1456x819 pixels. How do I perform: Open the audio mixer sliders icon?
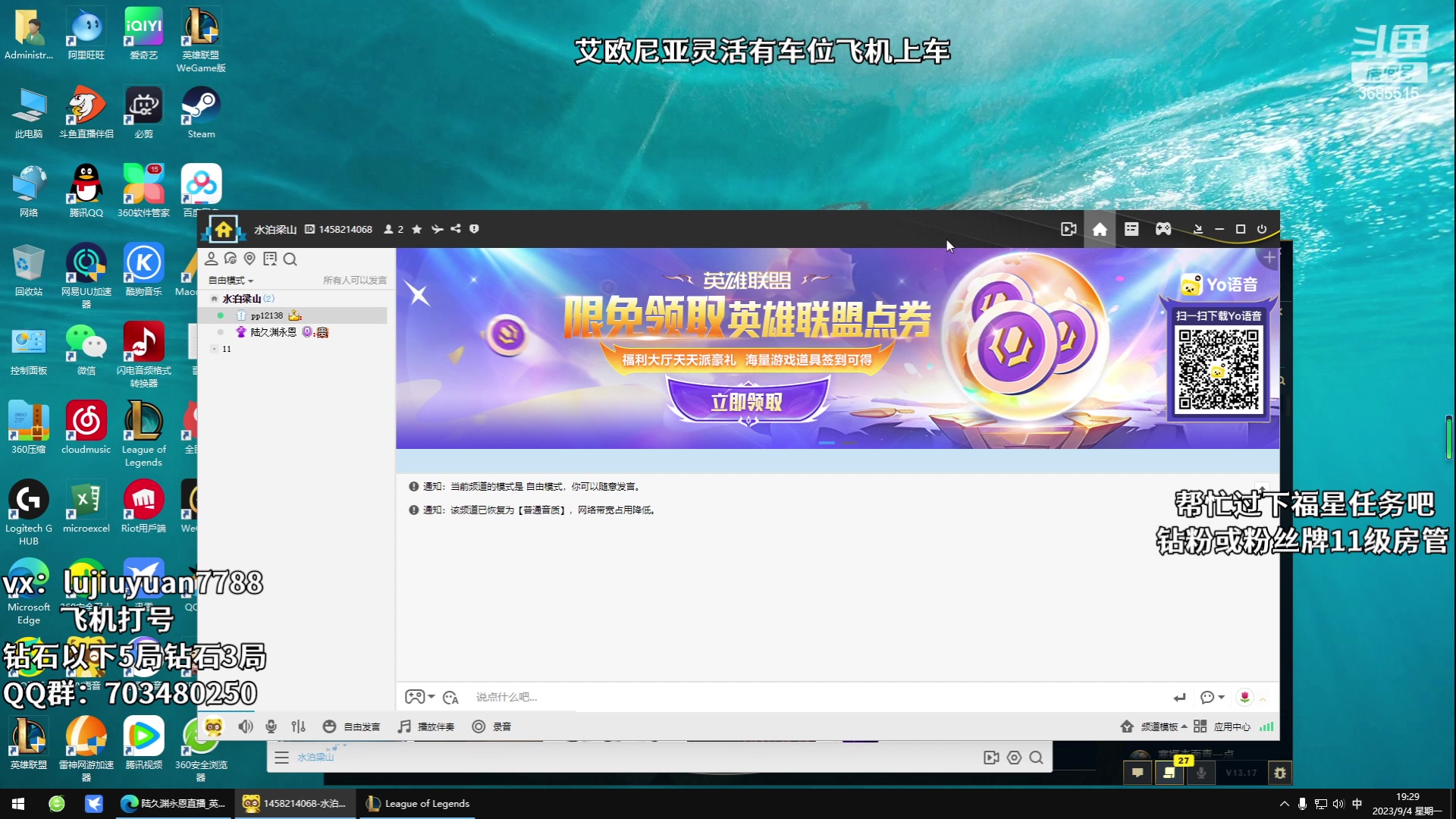(x=299, y=726)
